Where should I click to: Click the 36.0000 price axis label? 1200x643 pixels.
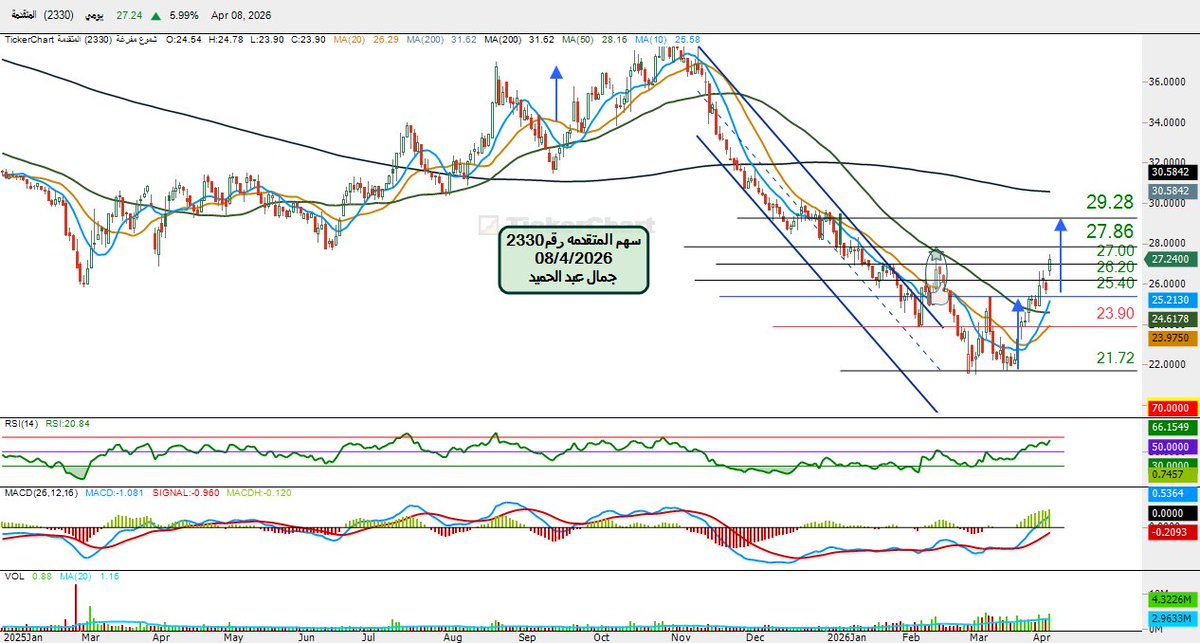1169,82
